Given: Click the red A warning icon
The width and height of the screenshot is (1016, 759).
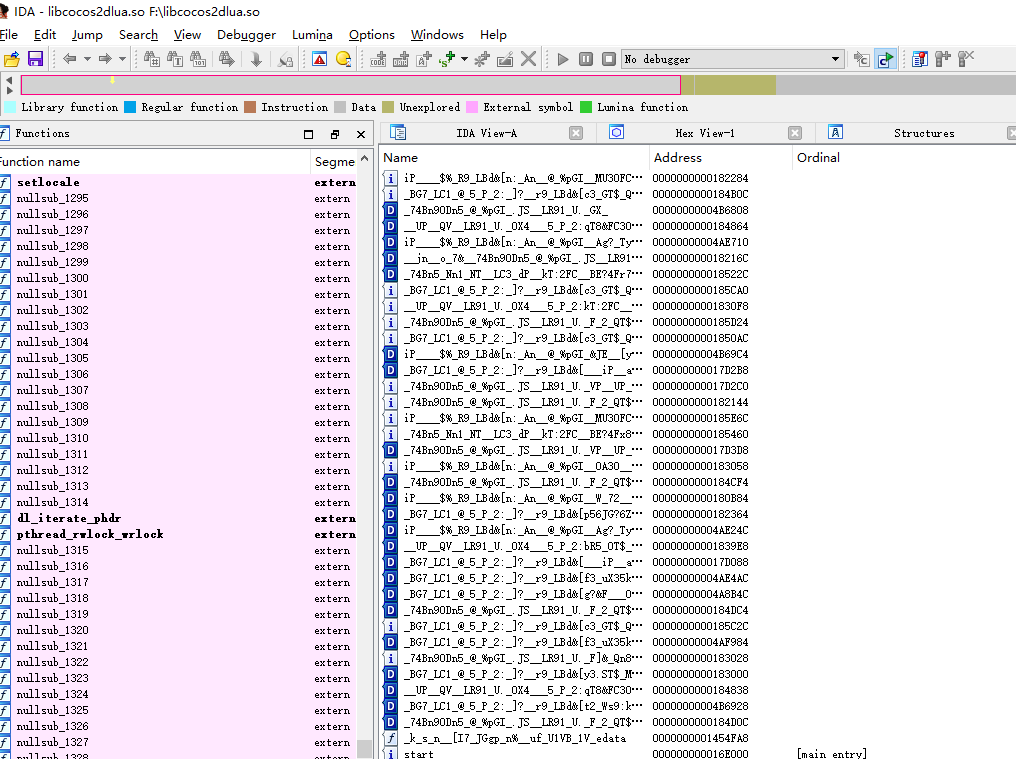Looking at the screenshot, I should point(319,60).
